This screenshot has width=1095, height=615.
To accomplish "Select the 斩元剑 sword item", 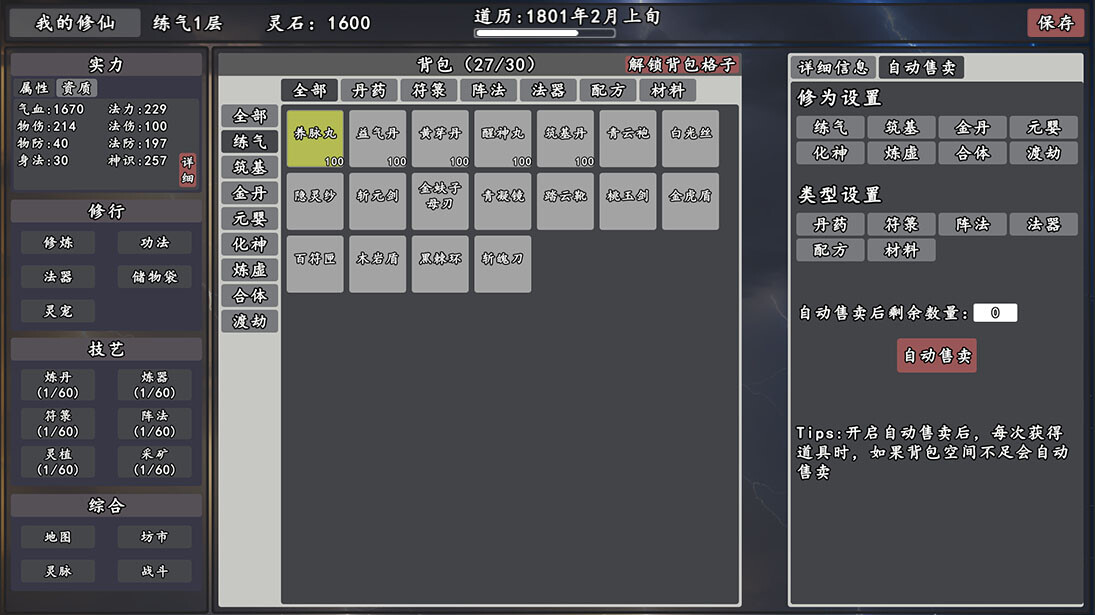I will 377,201.
